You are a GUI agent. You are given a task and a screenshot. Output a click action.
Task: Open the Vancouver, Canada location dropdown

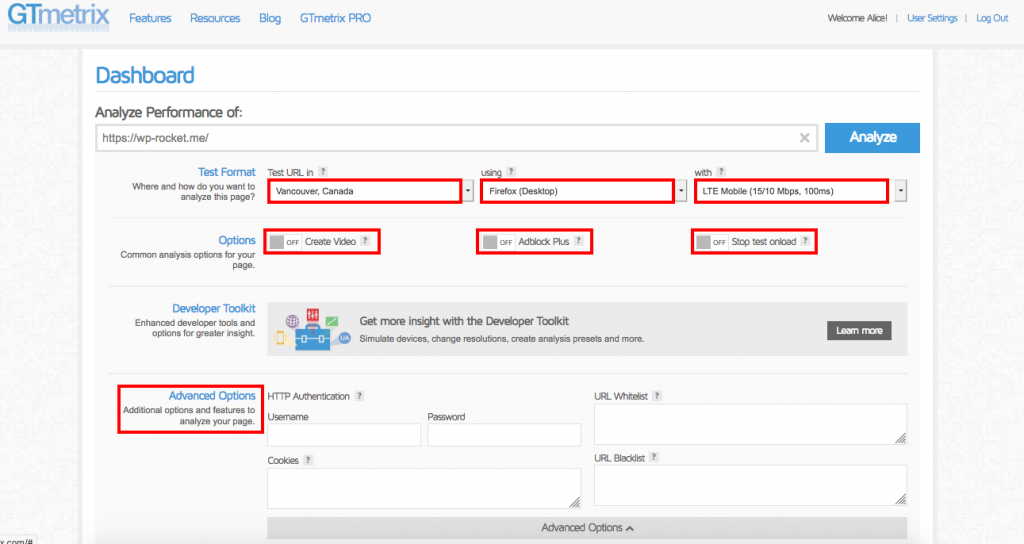click(x=365, y=191)
